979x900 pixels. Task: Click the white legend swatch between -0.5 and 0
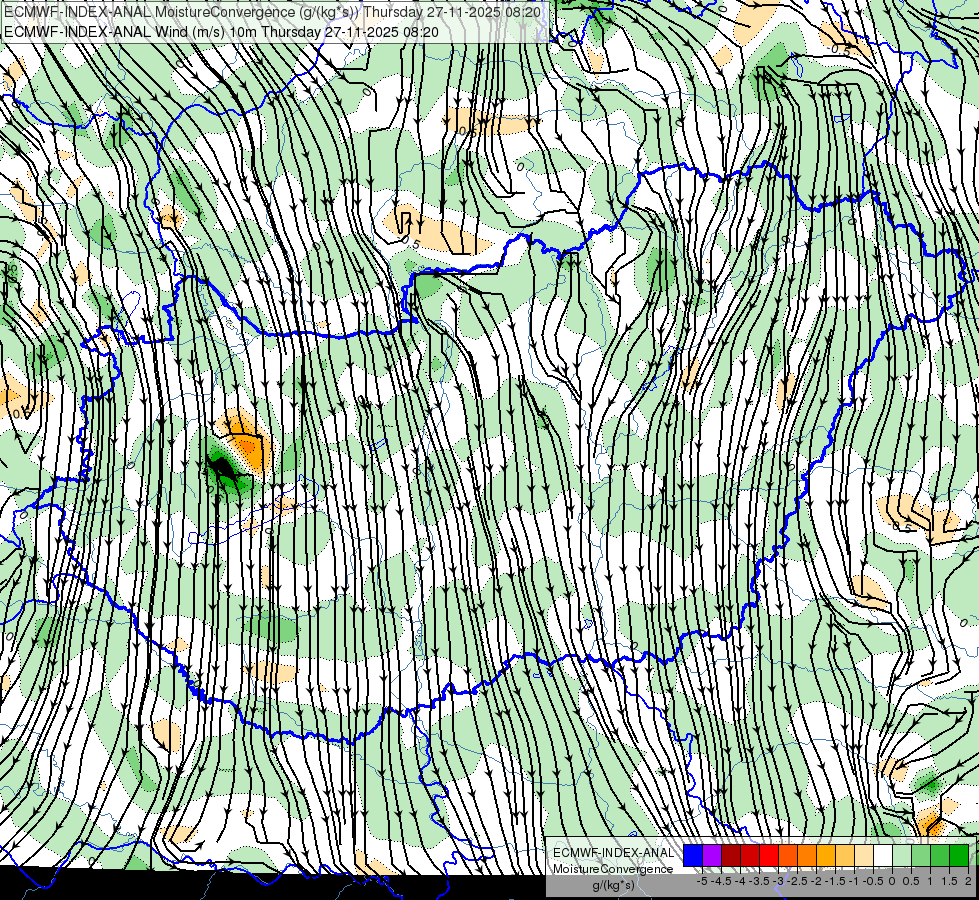(883, 856)
